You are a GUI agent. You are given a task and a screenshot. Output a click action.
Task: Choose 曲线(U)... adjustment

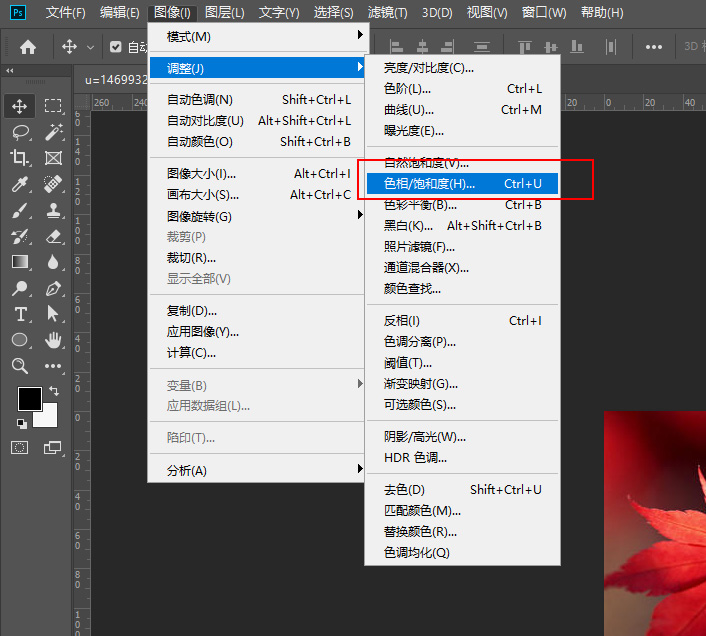tap(462, 110)
